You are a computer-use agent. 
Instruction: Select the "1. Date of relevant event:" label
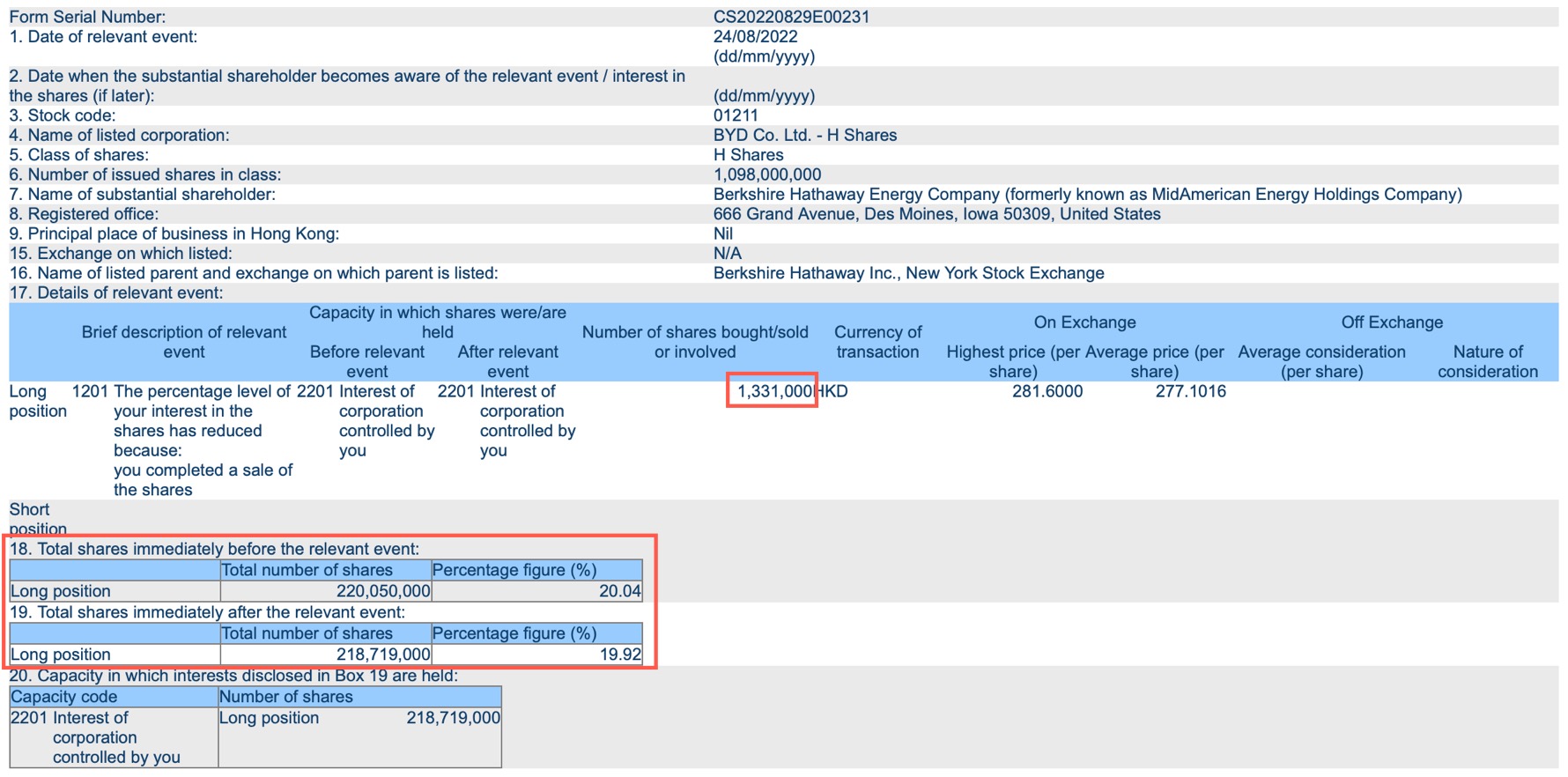(103, 36)
